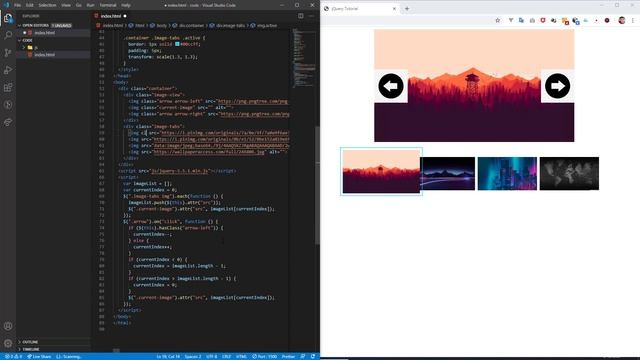This screenshot has width=640, height=360.
Task: Click the Google Translate extension icon
Action: tap(521, 20)
